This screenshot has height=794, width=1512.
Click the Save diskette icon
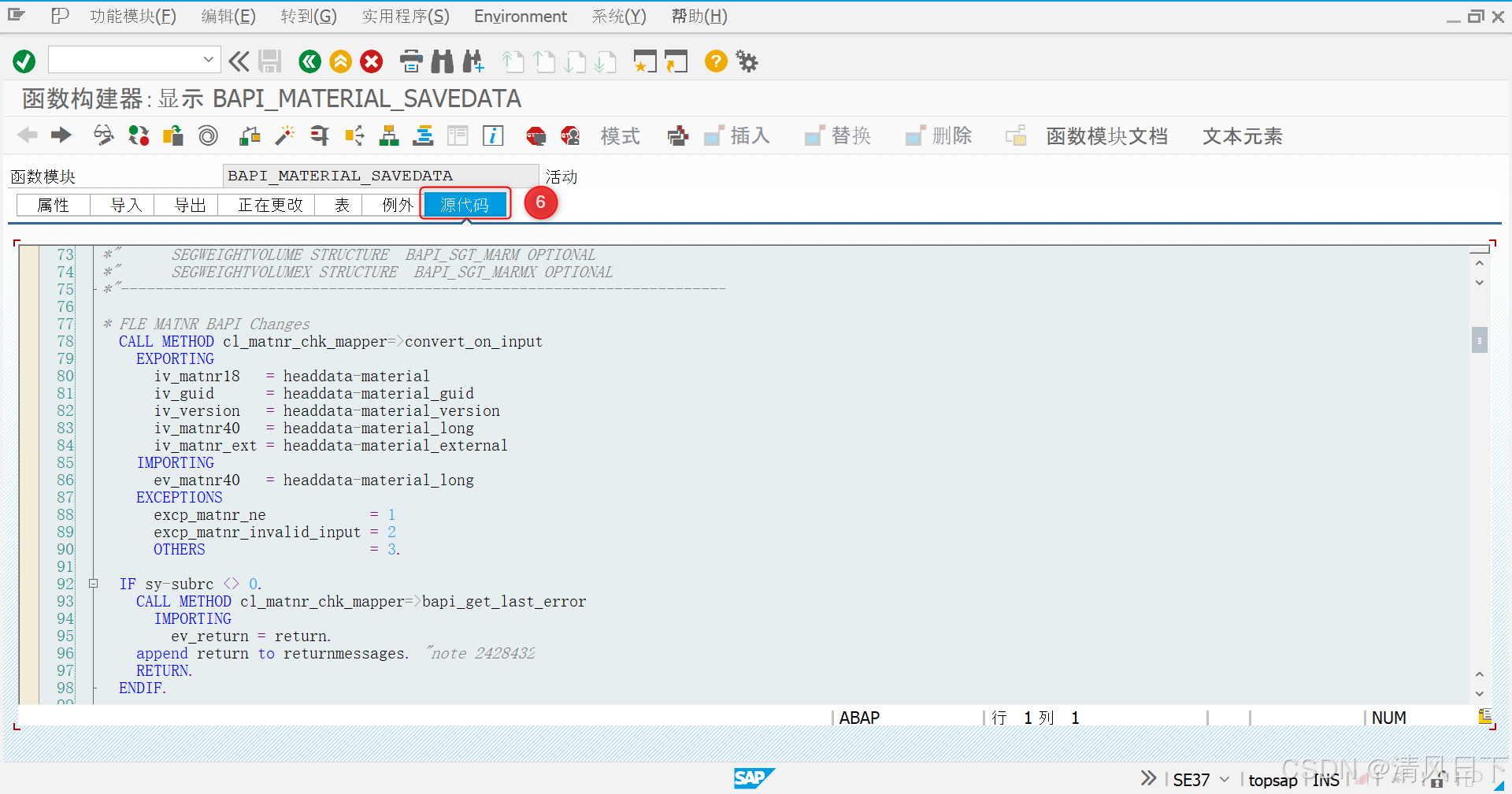(x=270, y=61)
